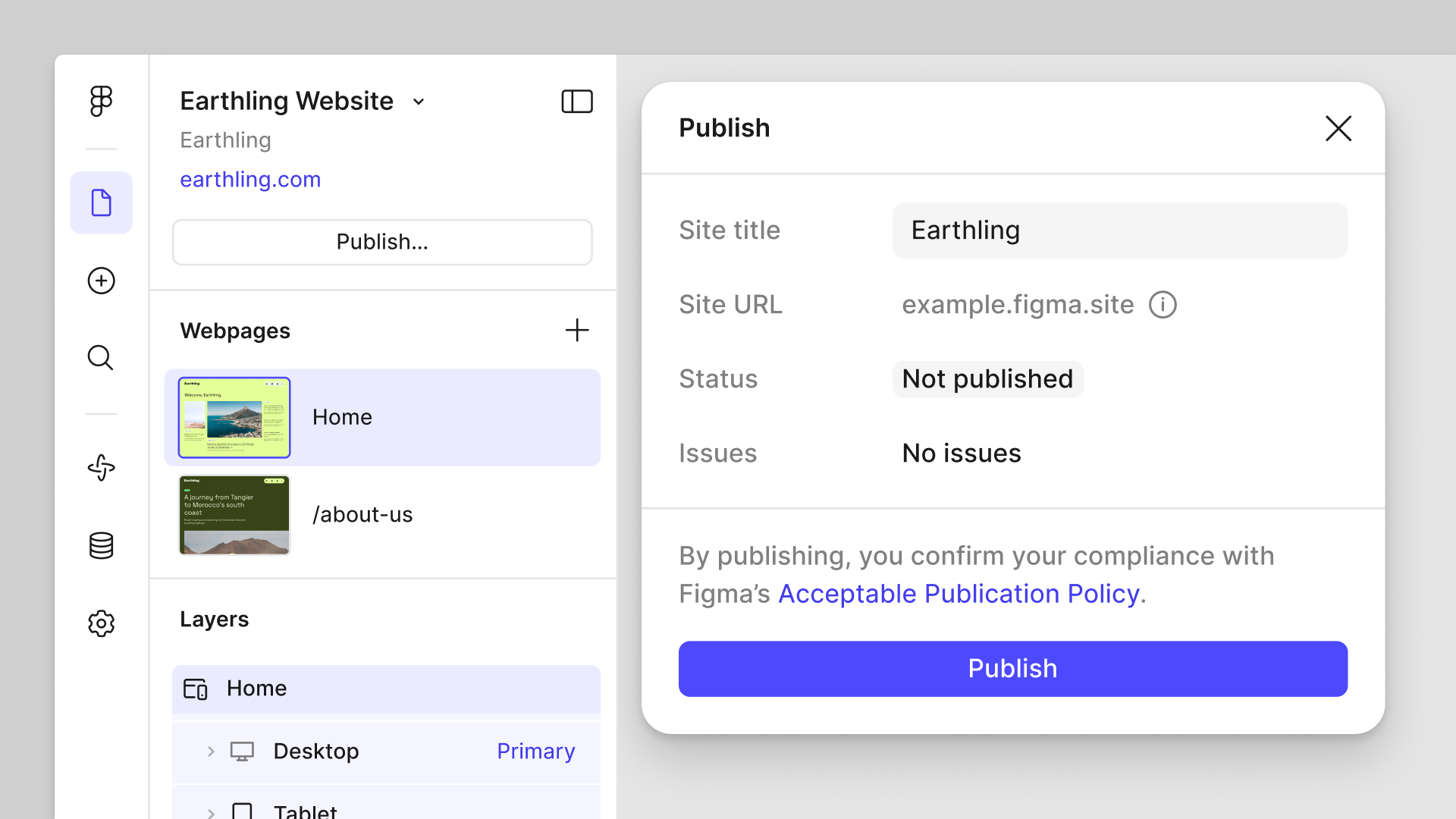Open the Settings gear icon
Image resolution: width=1456 pixels, height=819 pixels.
(x=101, y=623)
